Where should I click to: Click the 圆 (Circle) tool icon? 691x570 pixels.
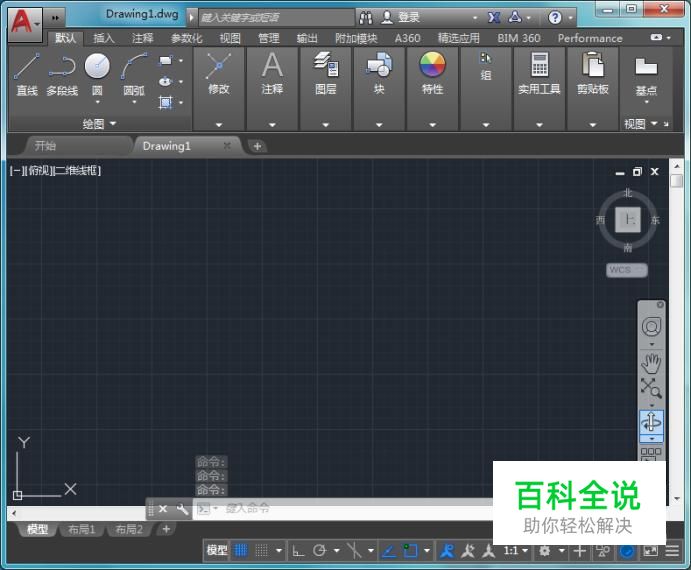97,67
